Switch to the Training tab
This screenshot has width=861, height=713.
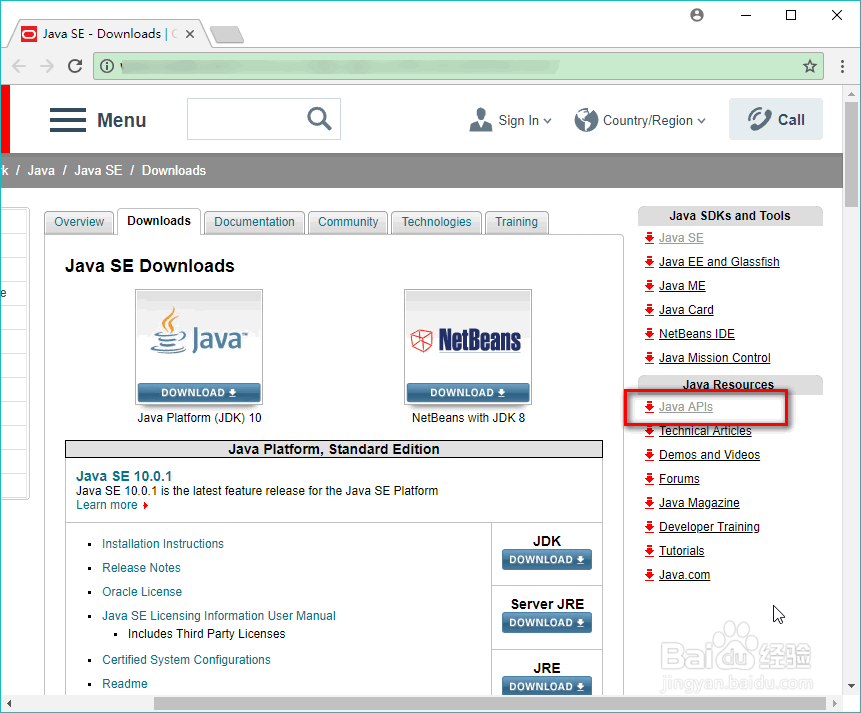click(x=516, y=222)
